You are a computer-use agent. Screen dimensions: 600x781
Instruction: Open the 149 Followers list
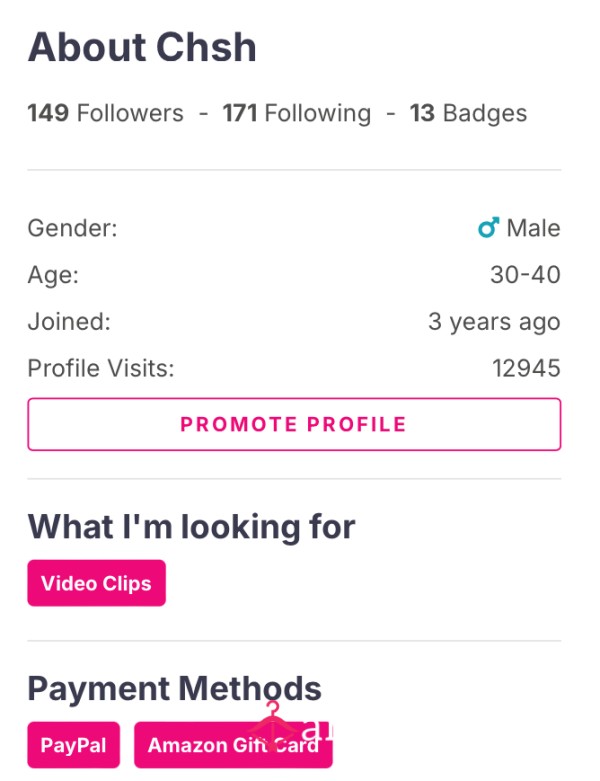point(106,113)
